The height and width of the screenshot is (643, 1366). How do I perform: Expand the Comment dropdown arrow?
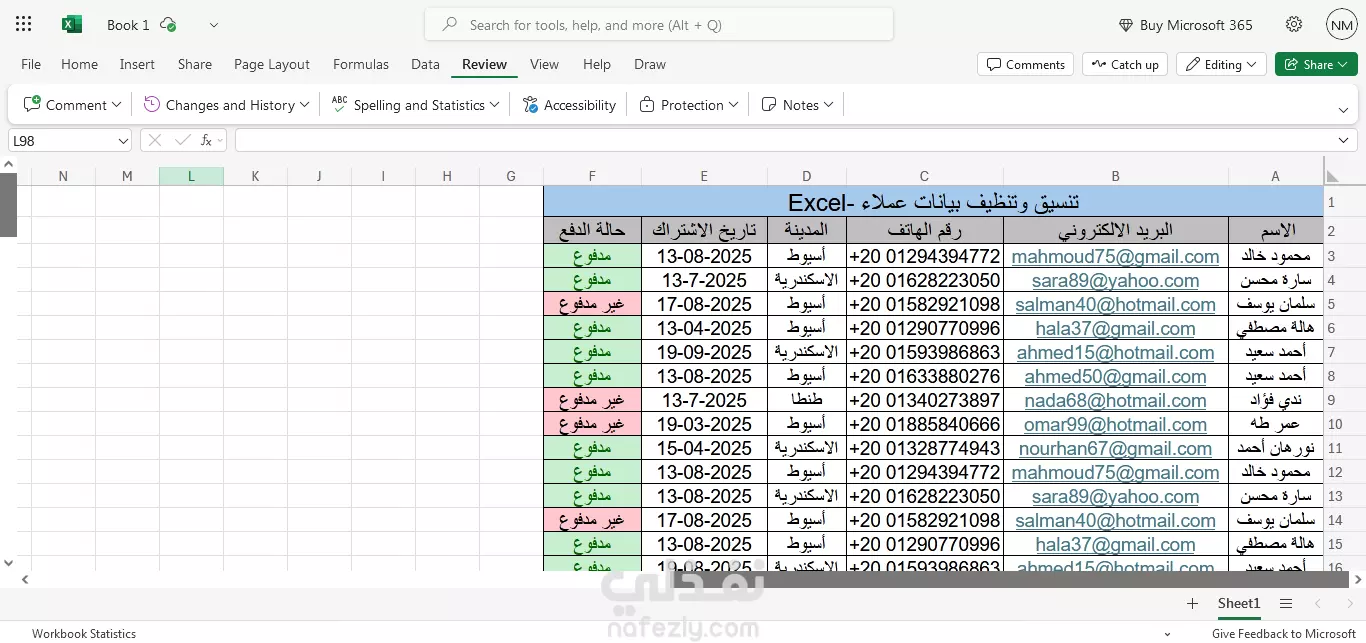[x=116, y=105]
